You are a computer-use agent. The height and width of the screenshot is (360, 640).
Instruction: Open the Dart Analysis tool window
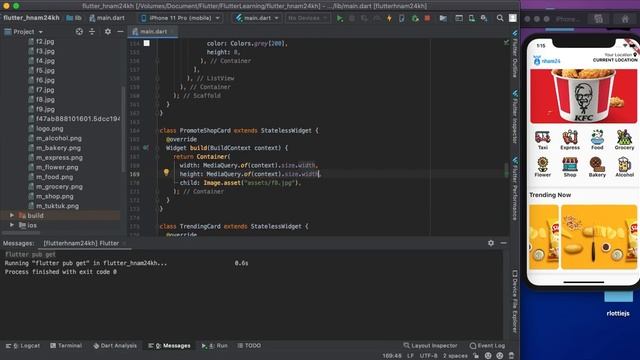click(115, 346)
